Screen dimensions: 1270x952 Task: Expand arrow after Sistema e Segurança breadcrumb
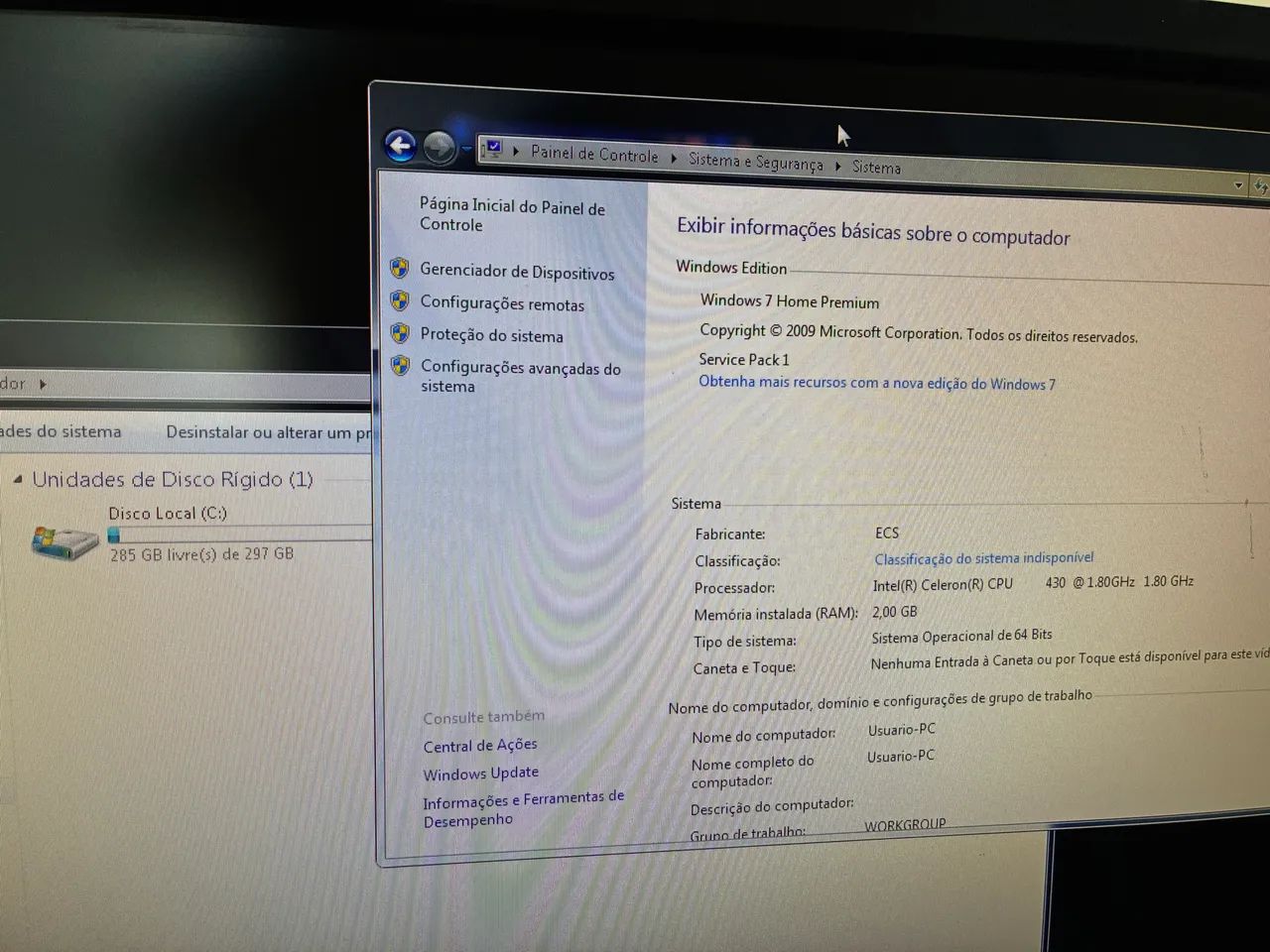click(x=838, y=166)
